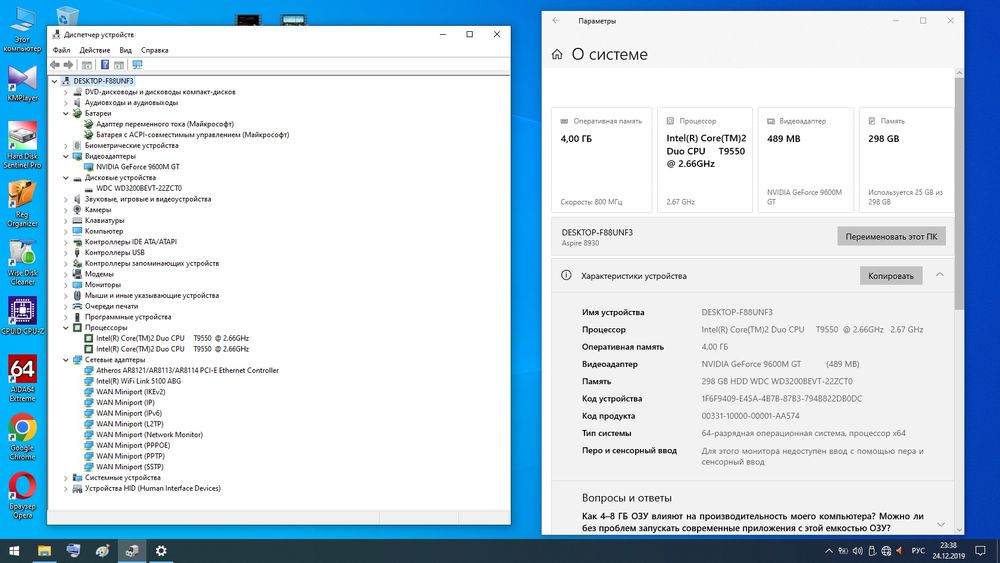The width and height of the screenshot is (1000, 563).
Task: Select Батарея с ACPI-совместимым управлением item
Action: point(193,135)
